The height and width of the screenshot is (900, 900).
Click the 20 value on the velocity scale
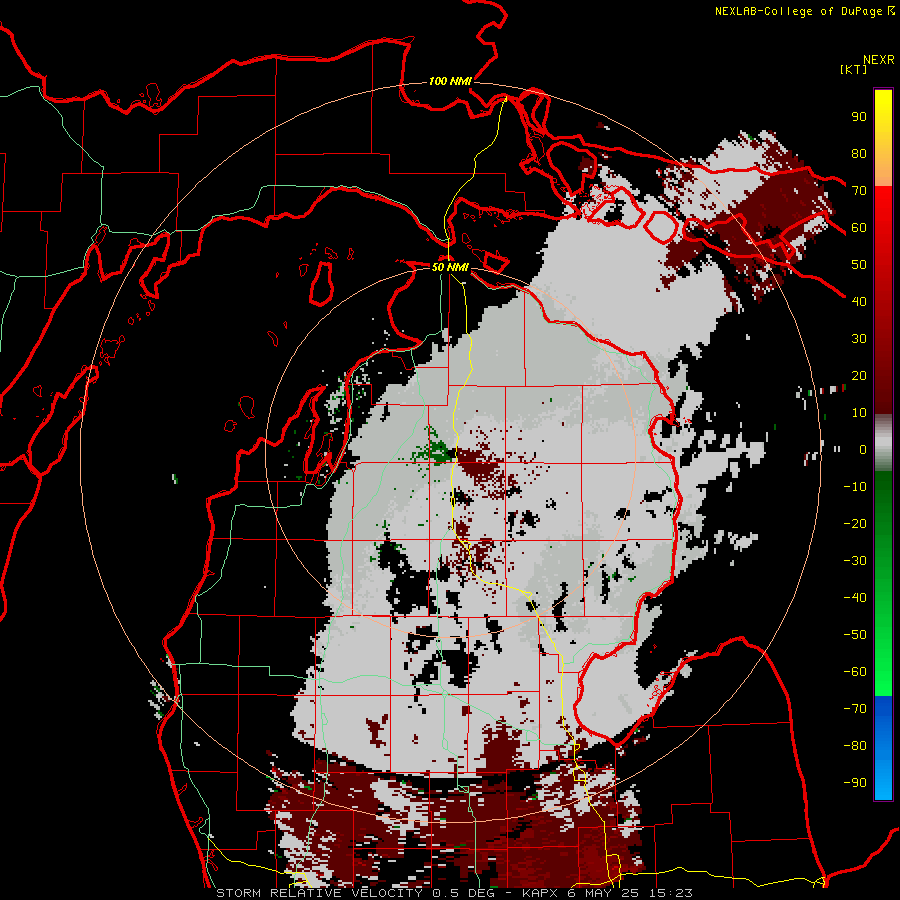click(859, 375)
